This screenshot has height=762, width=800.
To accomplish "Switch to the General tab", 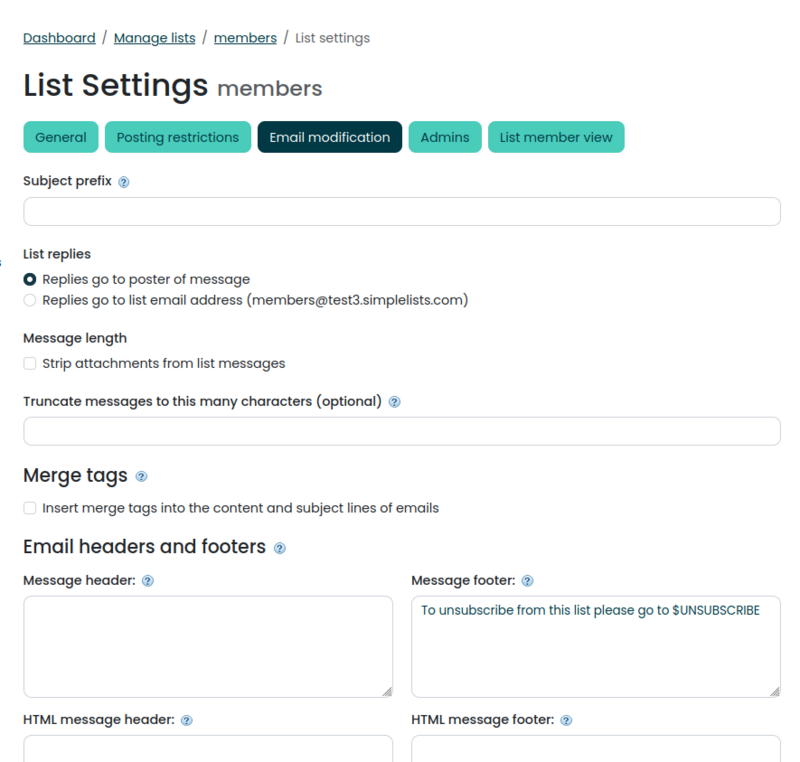I will click(60, 137).
